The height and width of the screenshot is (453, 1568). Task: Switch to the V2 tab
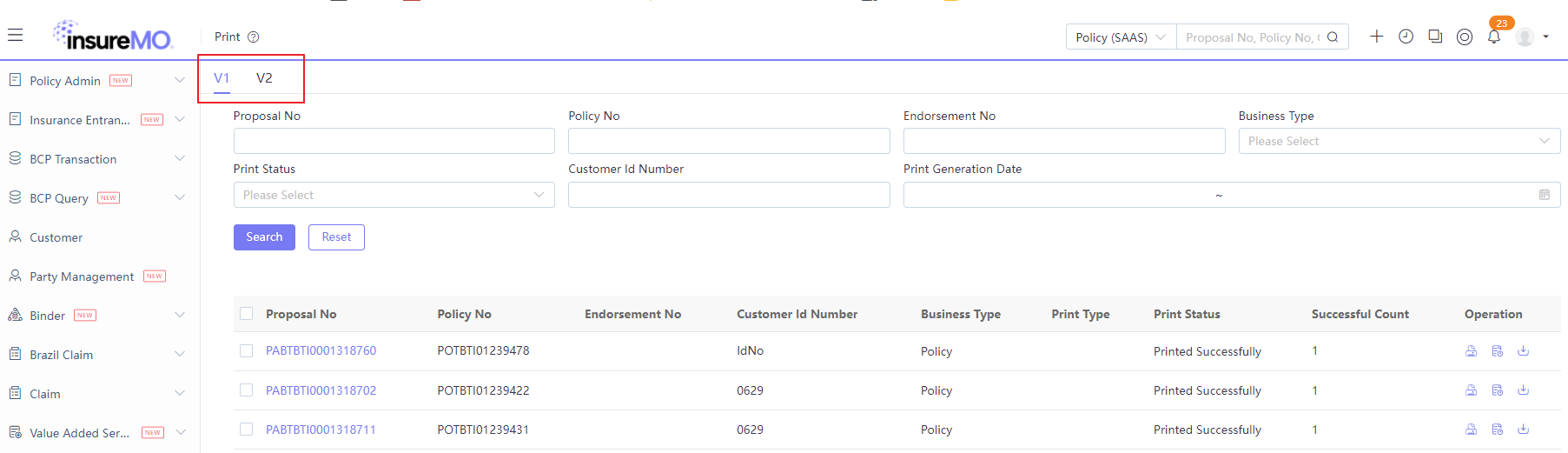264,78
